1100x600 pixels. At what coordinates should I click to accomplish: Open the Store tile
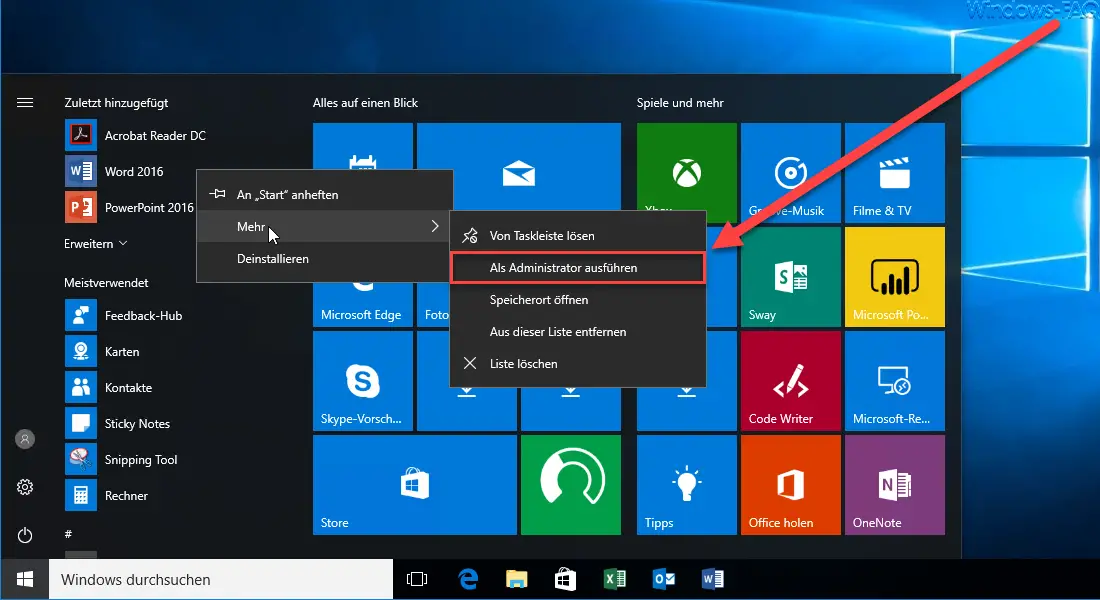click(x=415, y=485)
